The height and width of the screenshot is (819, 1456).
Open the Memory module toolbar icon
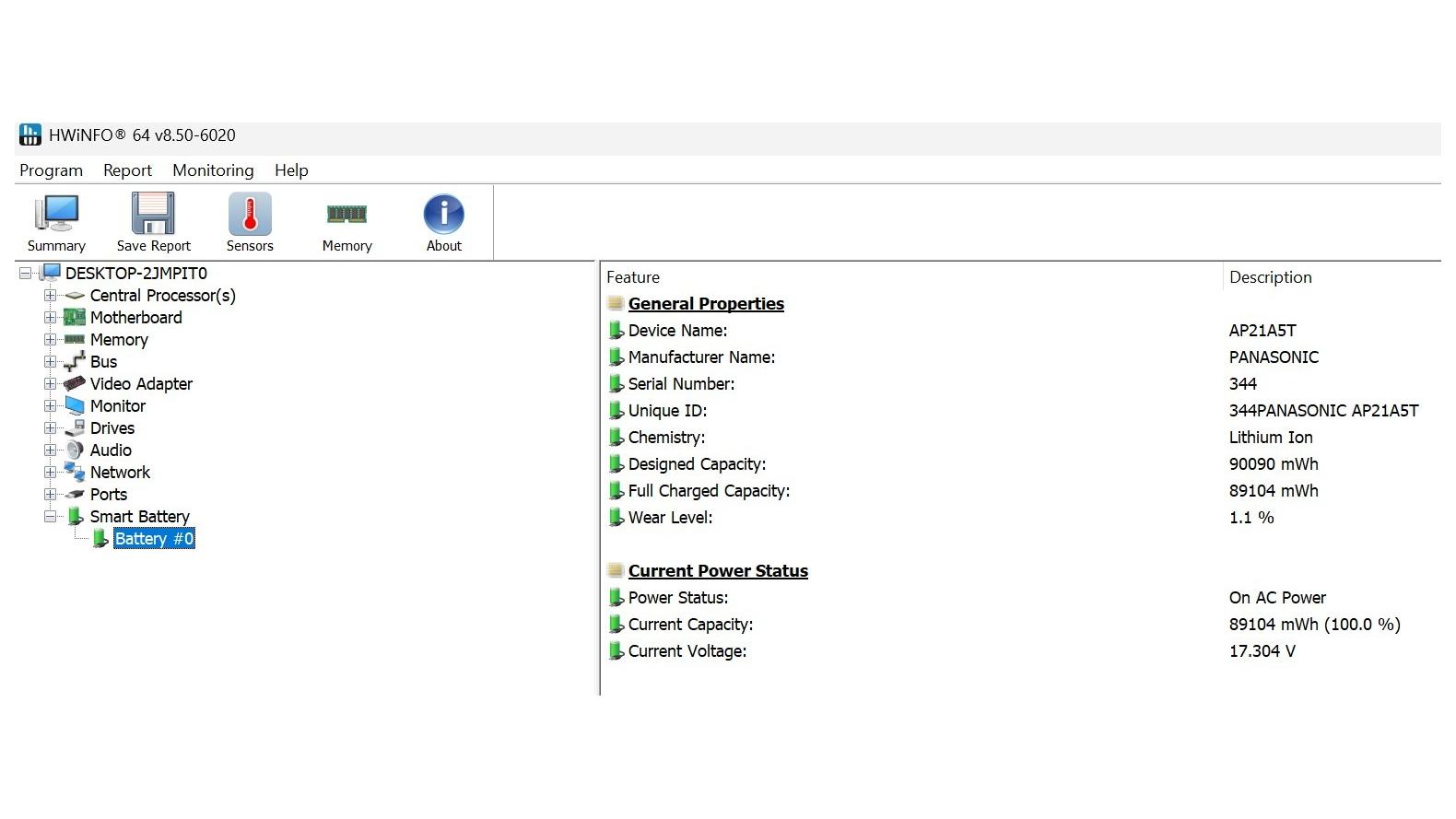click(x=346, y=214)
